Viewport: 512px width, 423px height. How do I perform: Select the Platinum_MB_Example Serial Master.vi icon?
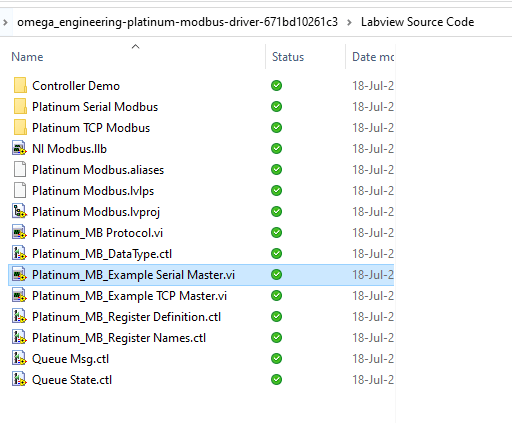click(x=19, y=275)
